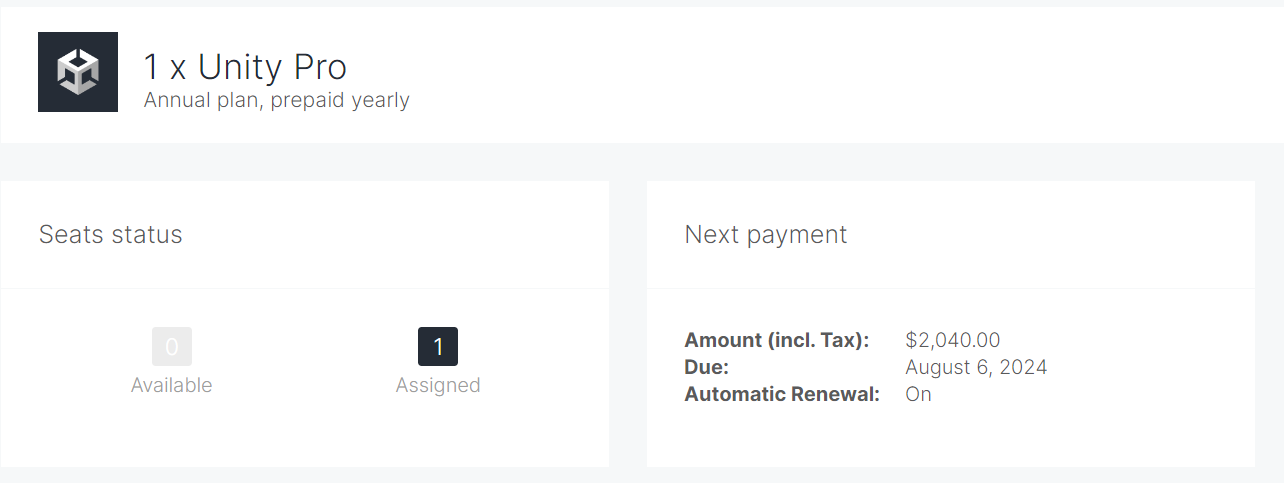
Task: Click the assigned seats count badge
Action: 438,347
